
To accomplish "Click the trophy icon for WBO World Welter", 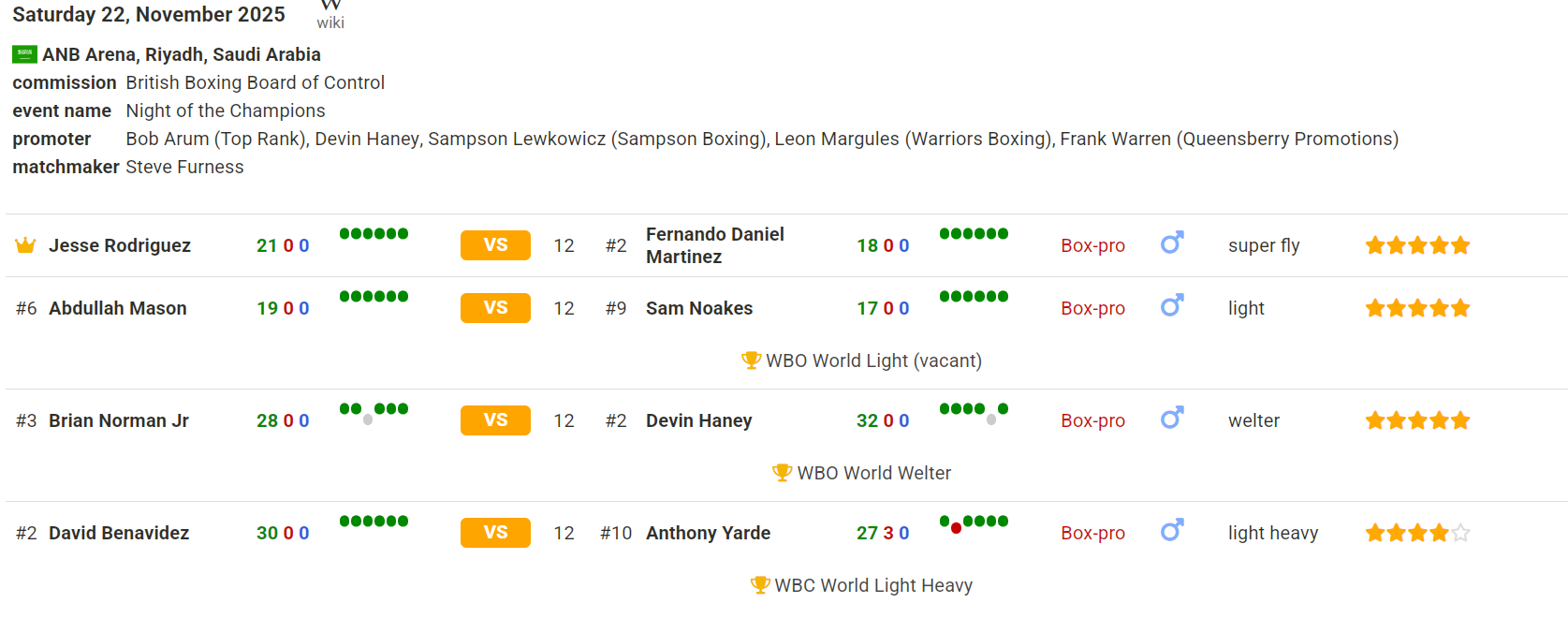I will 783,473.
